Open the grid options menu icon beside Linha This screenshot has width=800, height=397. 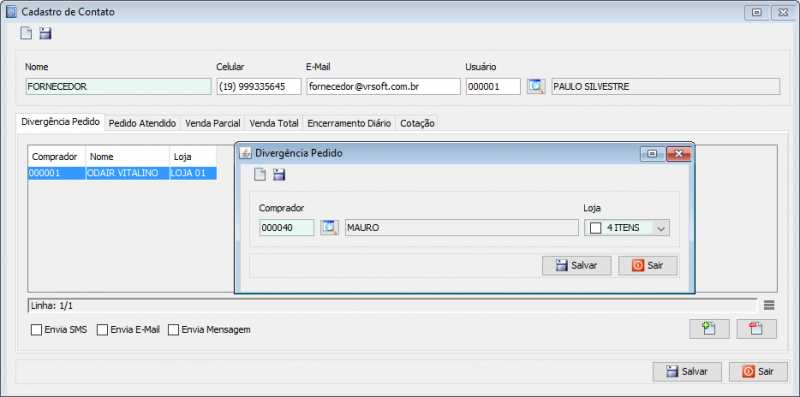[x=769, y=305]
